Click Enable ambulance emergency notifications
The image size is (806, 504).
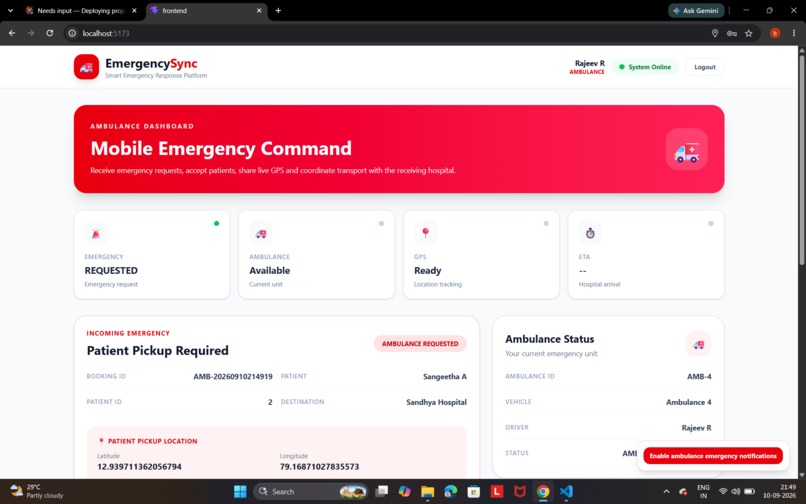(x=713, y=456)
